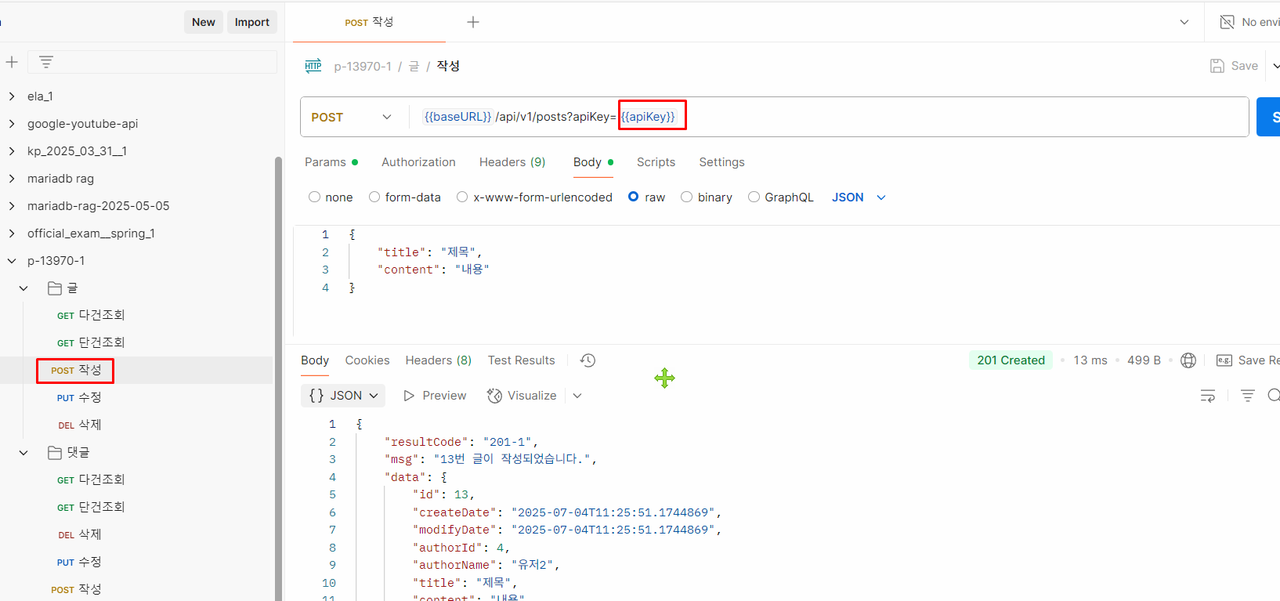Click the Import button

point(252,22)
